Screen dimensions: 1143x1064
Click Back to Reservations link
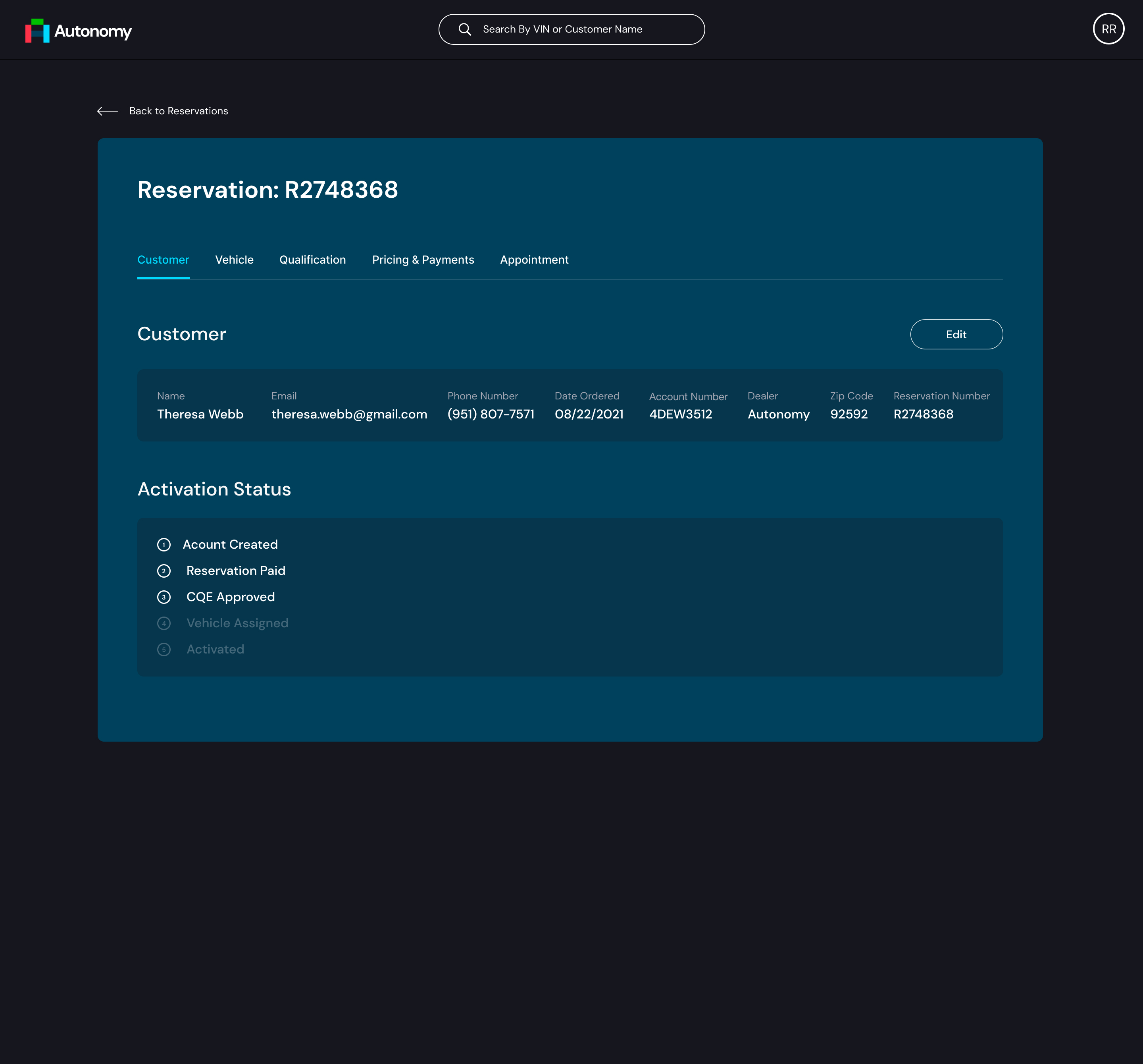pyautogui.click(x=178, y=111)
